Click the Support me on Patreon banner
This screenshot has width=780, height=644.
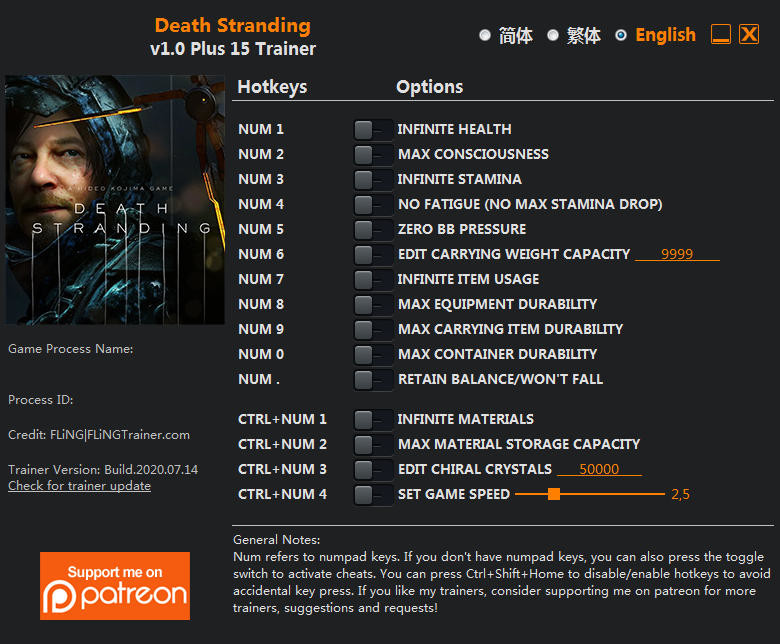coord(115,586)
